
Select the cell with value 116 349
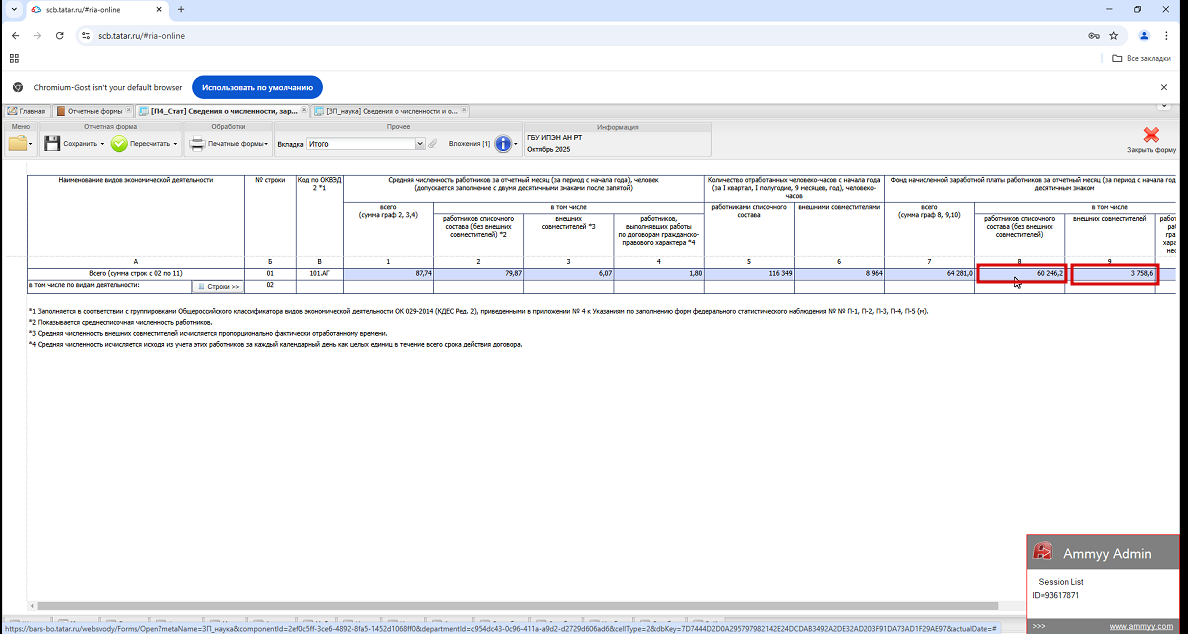pos(749,273)
